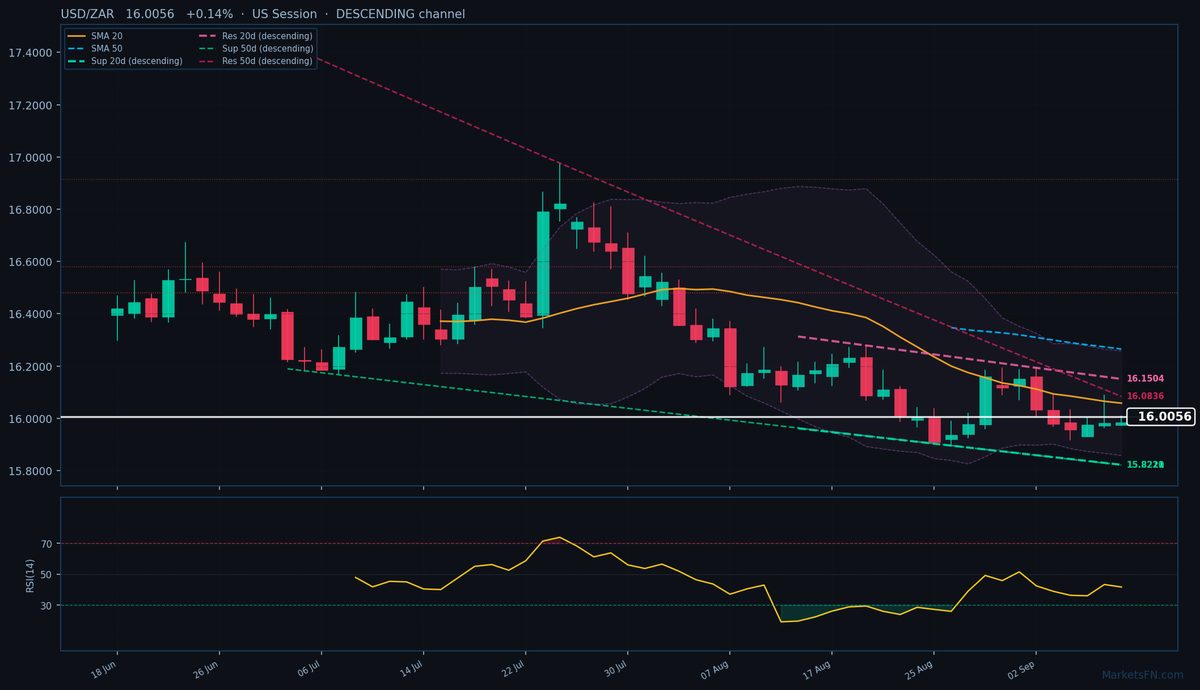Click the current price tag 16.0056
The height and width of the screenshot is (690, 1200).
pyautogui.click(x=1160, y=417)
